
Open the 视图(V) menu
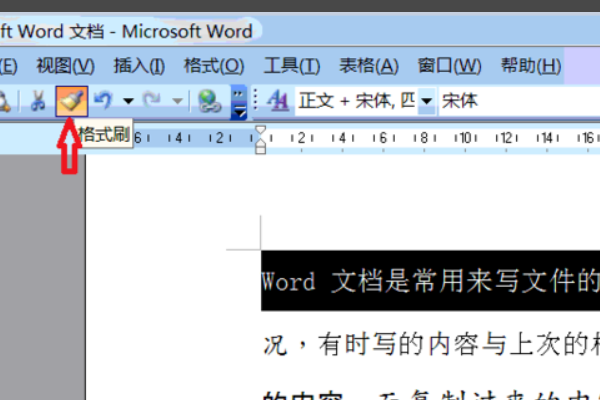pyautogui.click(x=65, y=66)
